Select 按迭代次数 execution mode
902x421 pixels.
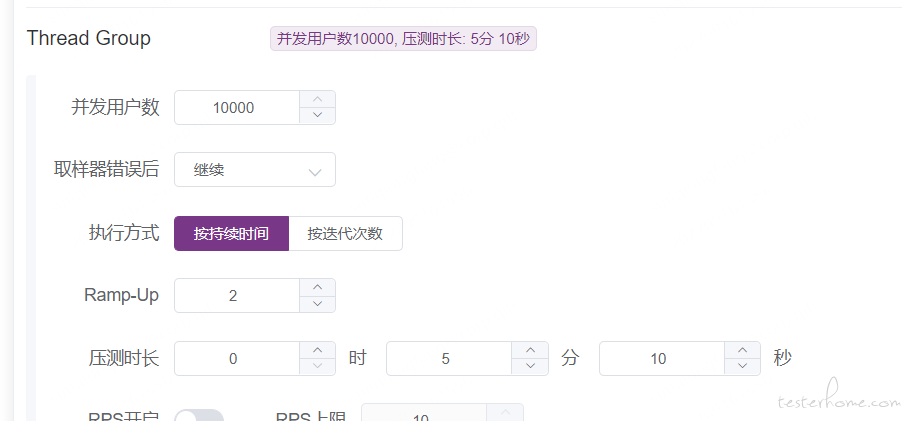click(x=345, y=234)
